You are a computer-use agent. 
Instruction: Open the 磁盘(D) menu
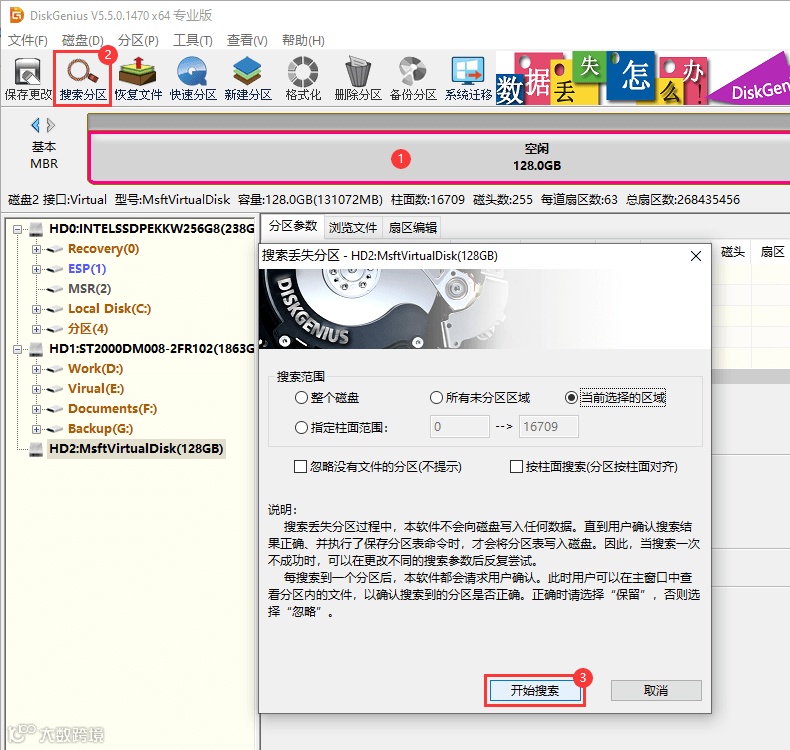pyautogui.click(x=82, y=40)
